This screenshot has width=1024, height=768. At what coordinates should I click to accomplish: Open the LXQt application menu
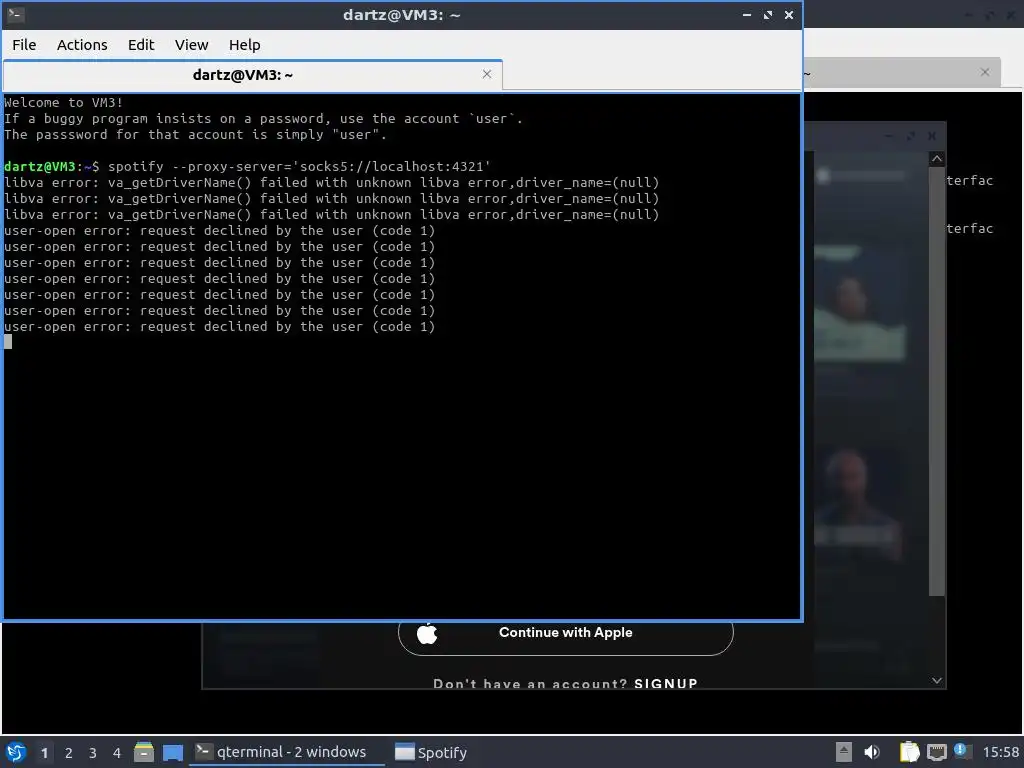(x=16, y=752)
